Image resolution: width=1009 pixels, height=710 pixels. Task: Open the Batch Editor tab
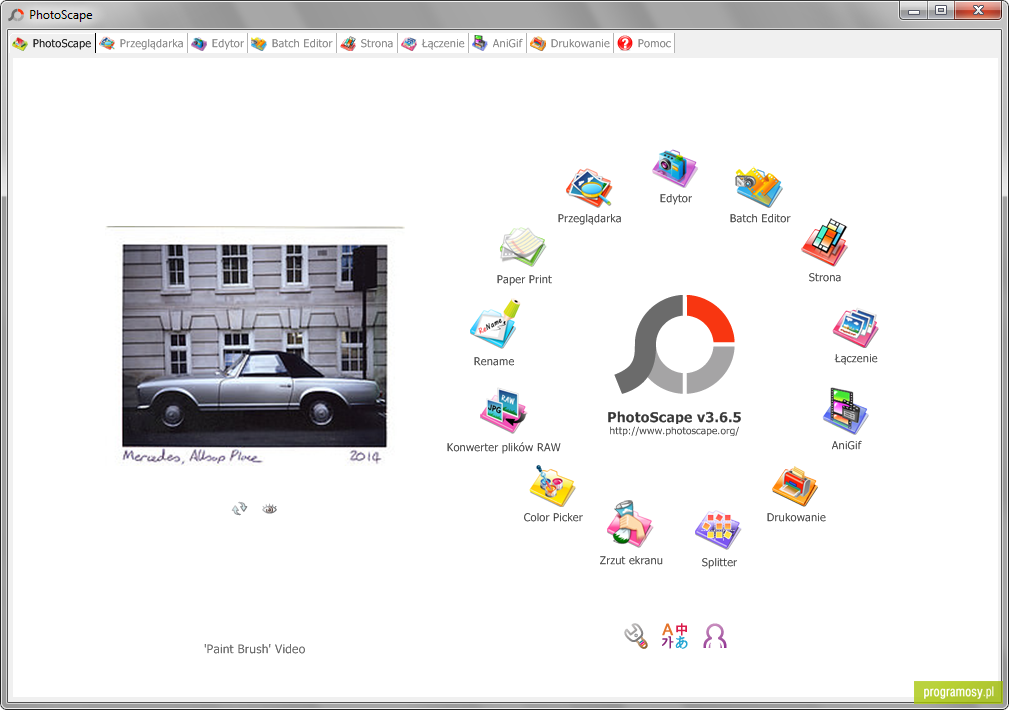(292, 43)
